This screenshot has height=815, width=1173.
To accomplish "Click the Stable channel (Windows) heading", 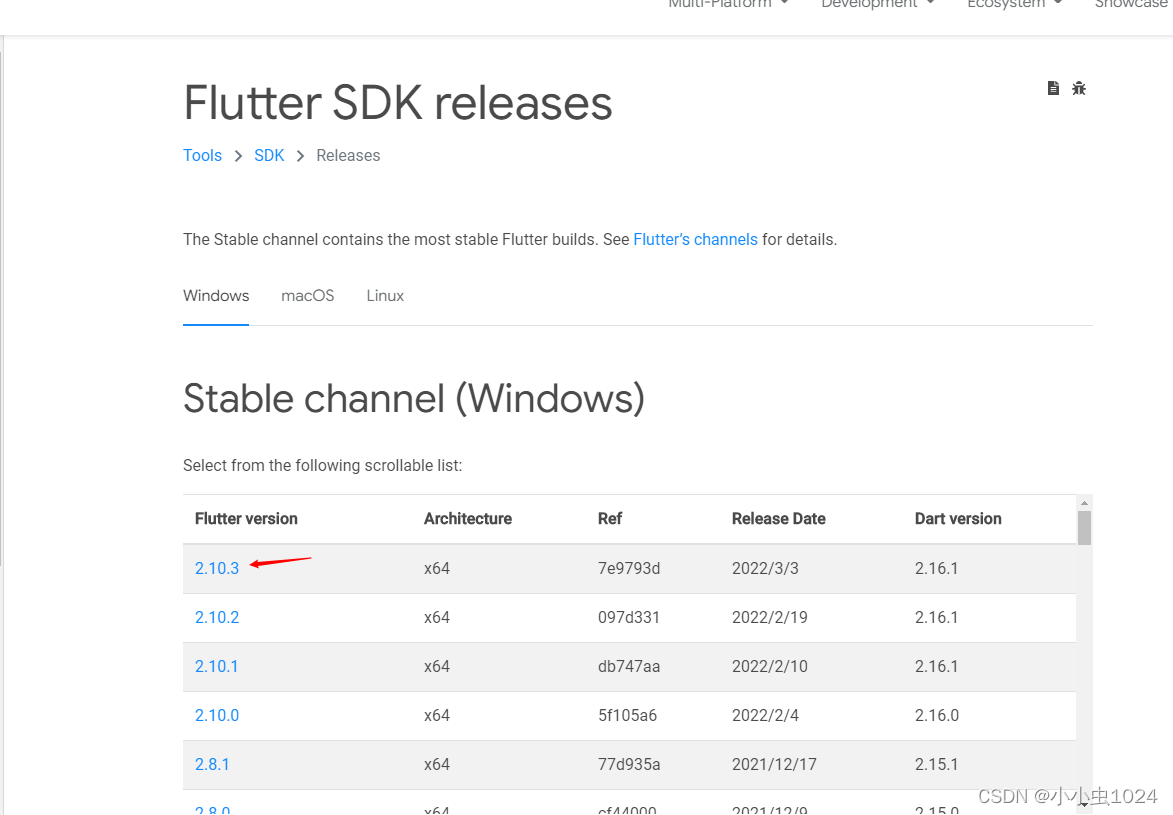I will 414,398.
